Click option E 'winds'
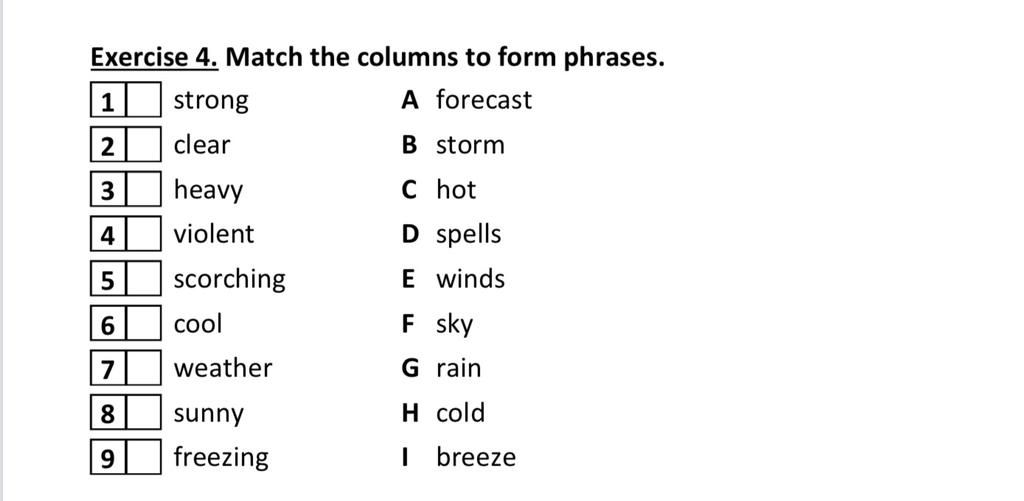The image size is (1024, 501). 470,279
